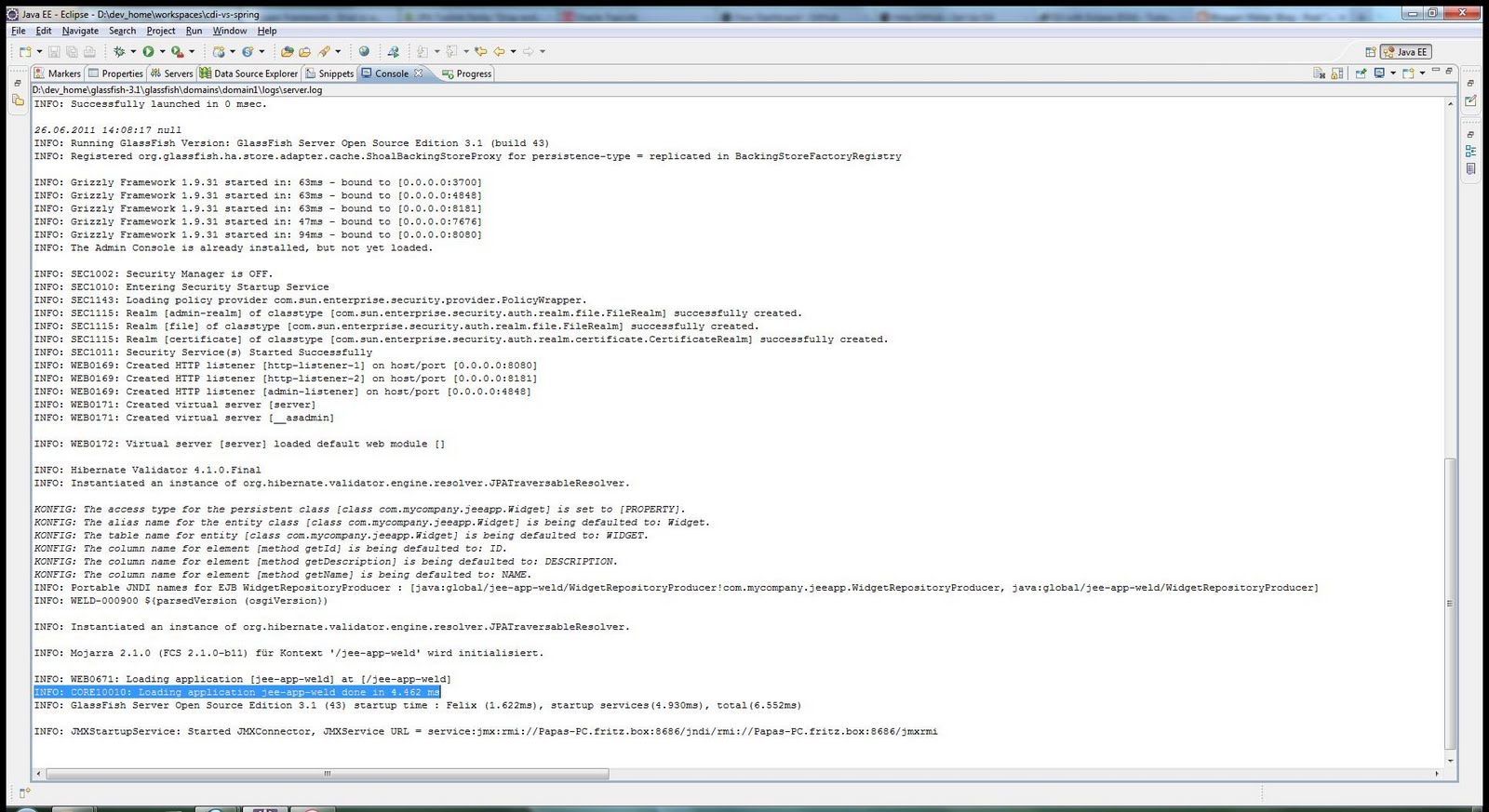Restore the left minimized view stack
The image size is (1489, 812).
point(18,83)
